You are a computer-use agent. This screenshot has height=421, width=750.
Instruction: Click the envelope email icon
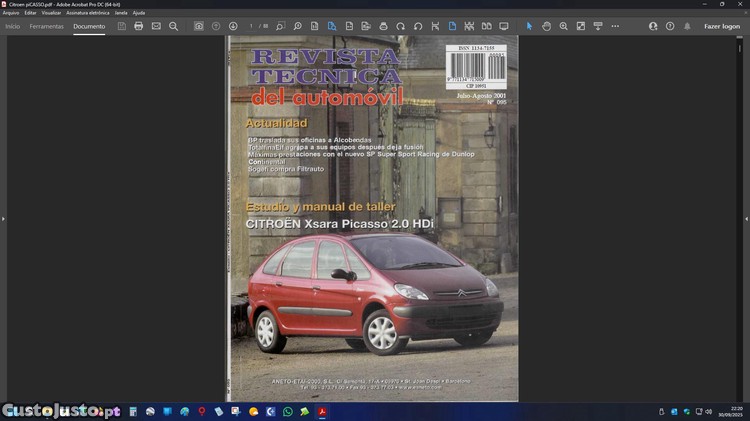(156, 26)
